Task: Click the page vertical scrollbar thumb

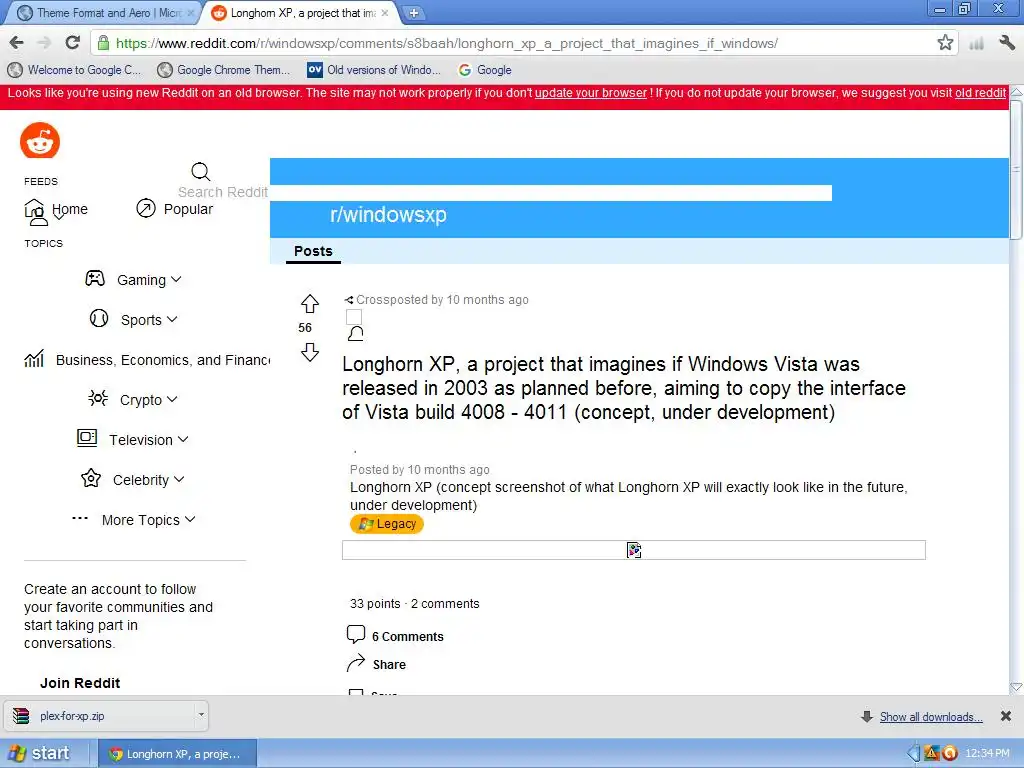Action: pyautogui.click(x=1016, y=170)
